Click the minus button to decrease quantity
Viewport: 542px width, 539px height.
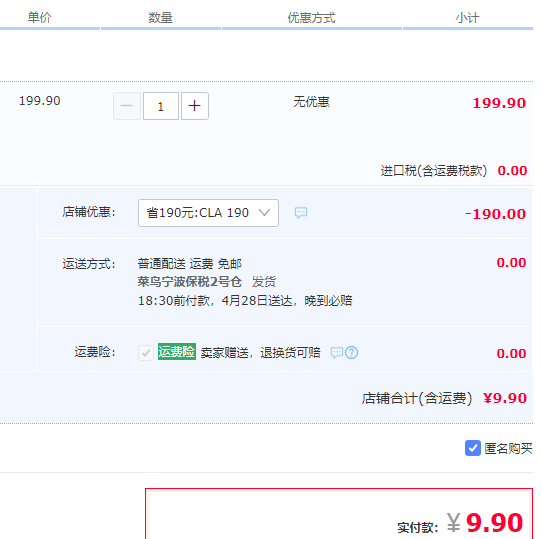(127, 106)
